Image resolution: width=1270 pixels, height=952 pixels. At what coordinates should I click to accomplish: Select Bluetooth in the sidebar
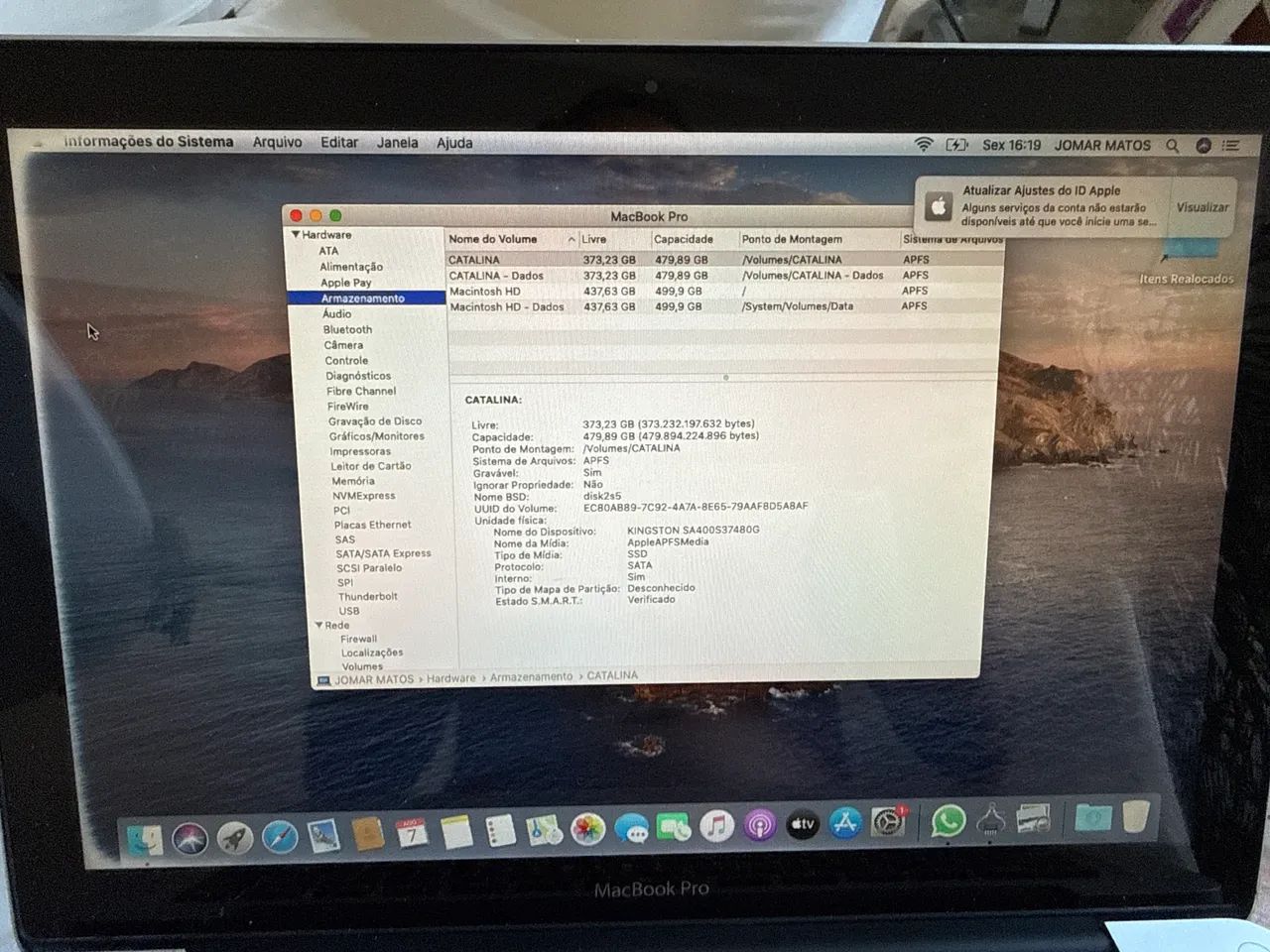pyautogui.click(x=347, y=329)
